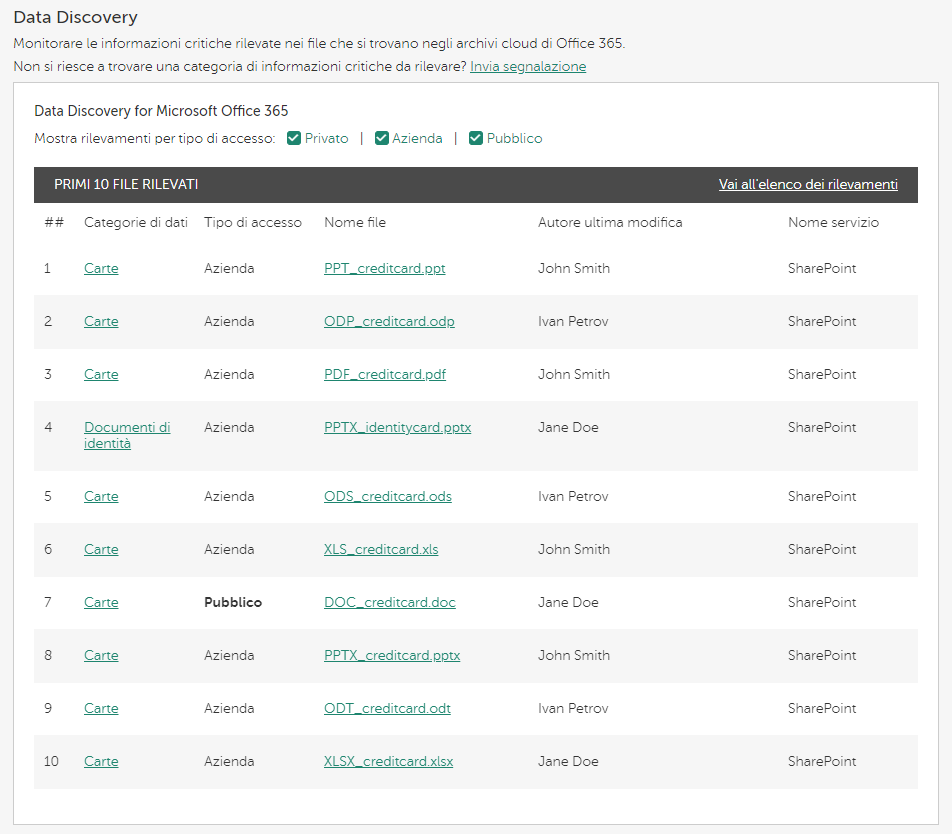Click Carte category in row 1
The height and width of the screenshot is (834, 952).
coord(101,269)
